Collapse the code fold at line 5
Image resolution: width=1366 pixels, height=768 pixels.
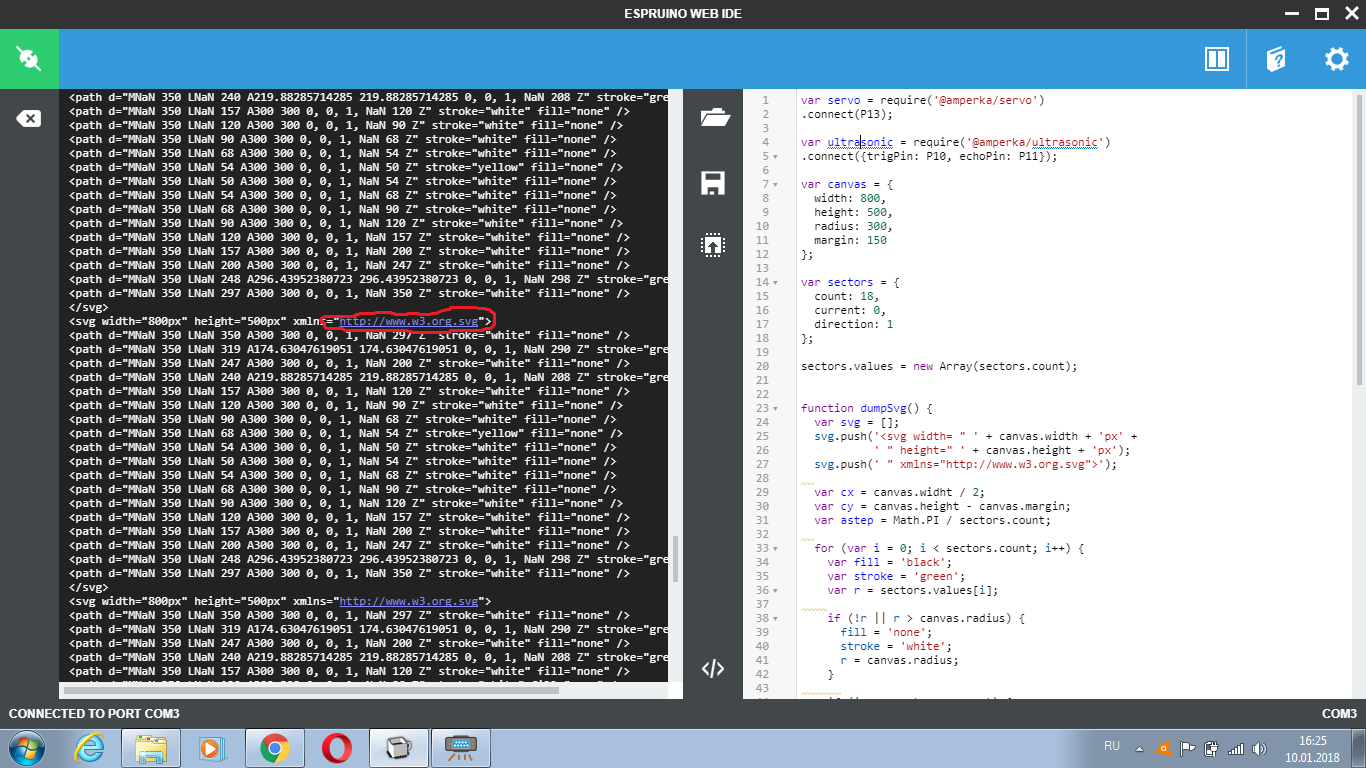pos(775,156)
